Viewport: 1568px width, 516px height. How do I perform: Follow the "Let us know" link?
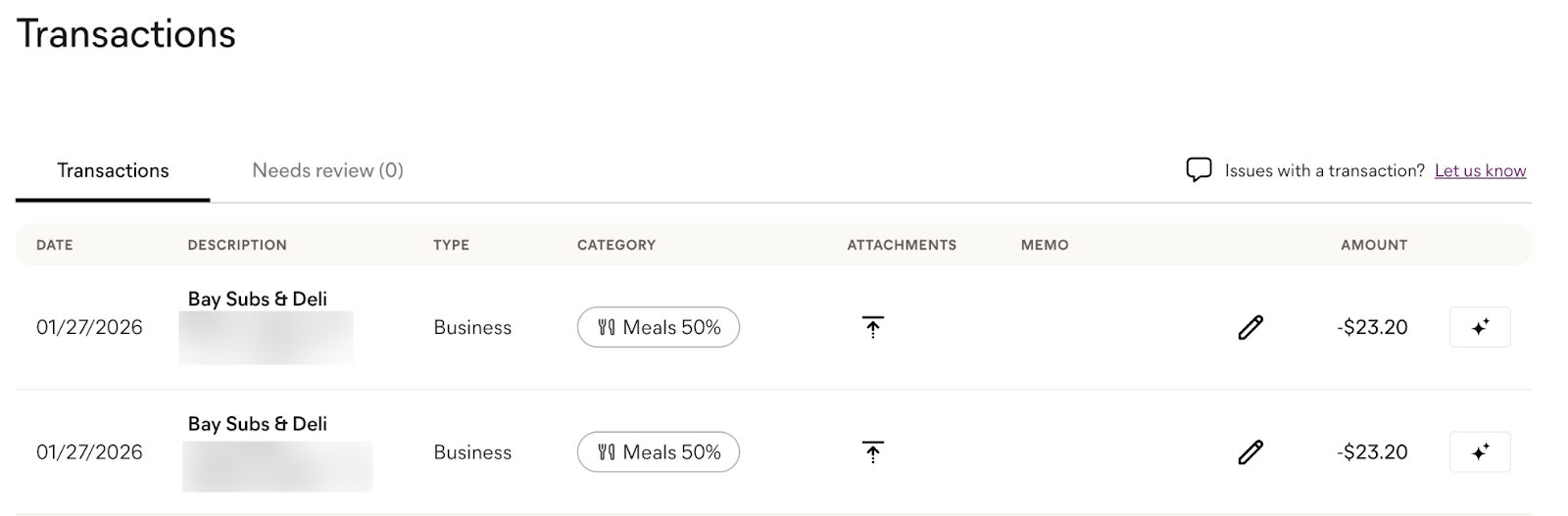point(1480,170)
